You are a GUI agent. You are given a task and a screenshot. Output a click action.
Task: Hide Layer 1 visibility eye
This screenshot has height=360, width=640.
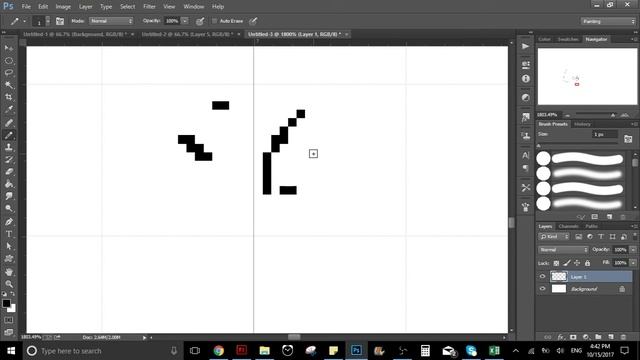[542, 276]
